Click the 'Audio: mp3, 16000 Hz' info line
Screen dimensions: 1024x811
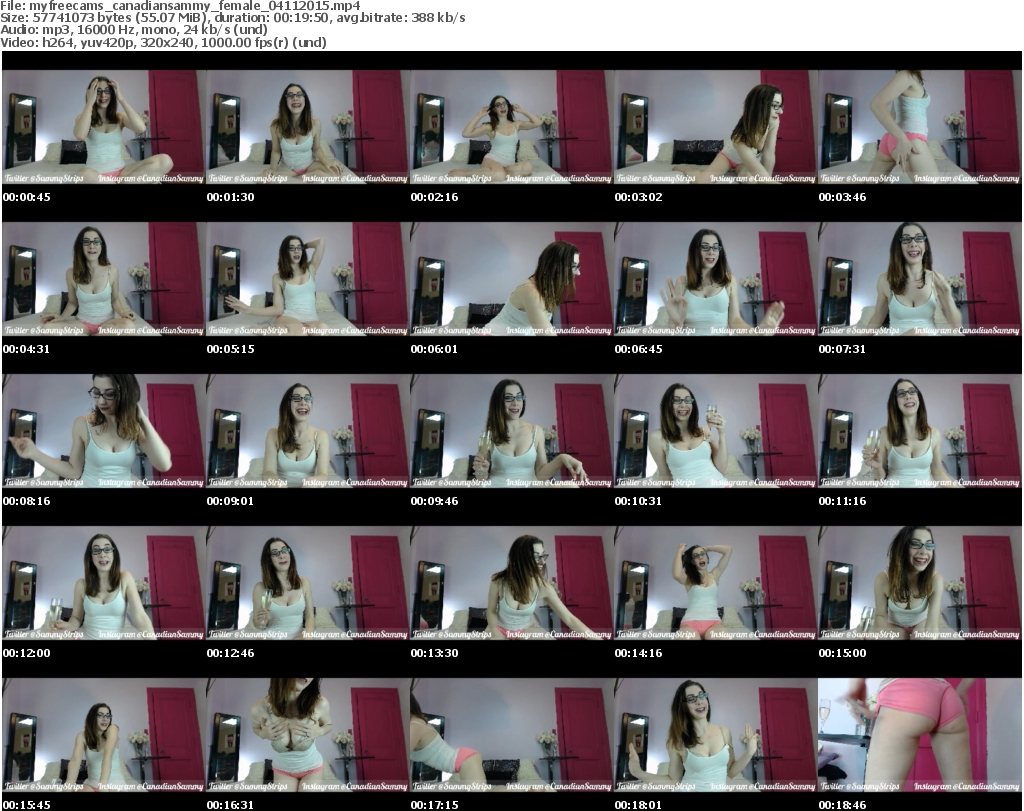click(x=134, y=30)
